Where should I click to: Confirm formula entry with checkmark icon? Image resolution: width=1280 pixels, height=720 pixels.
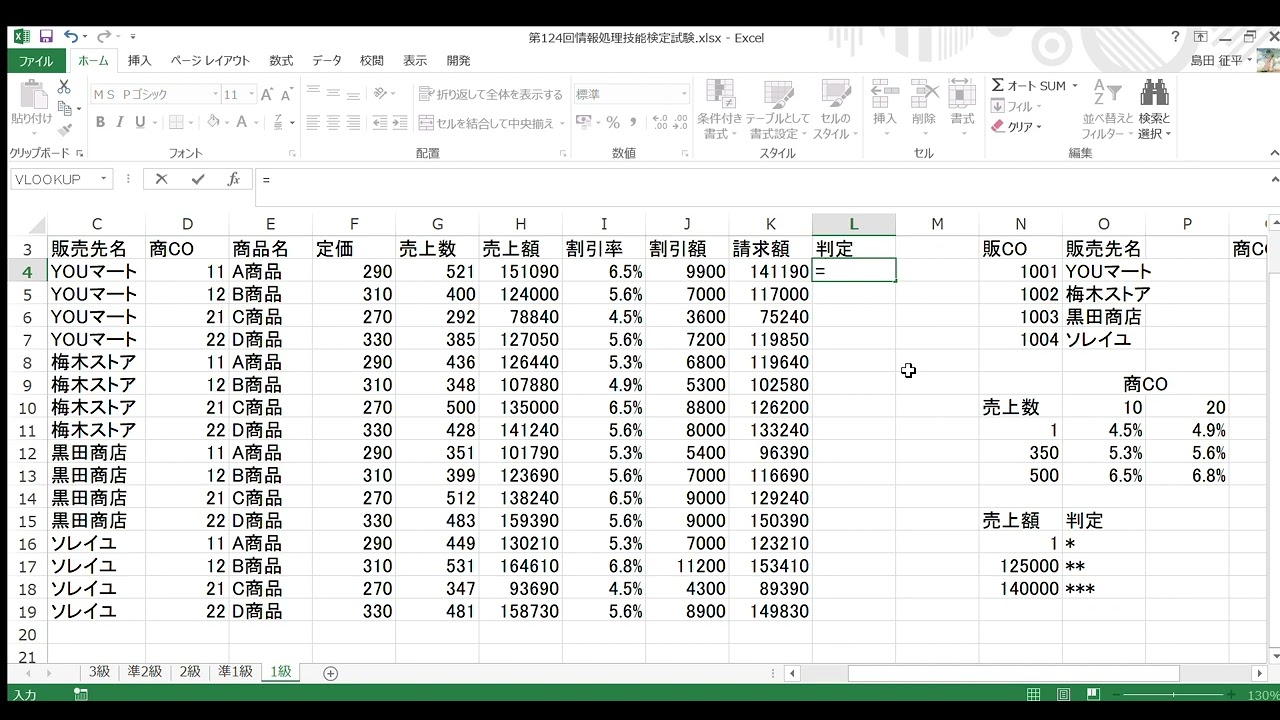tap(198, 180)
